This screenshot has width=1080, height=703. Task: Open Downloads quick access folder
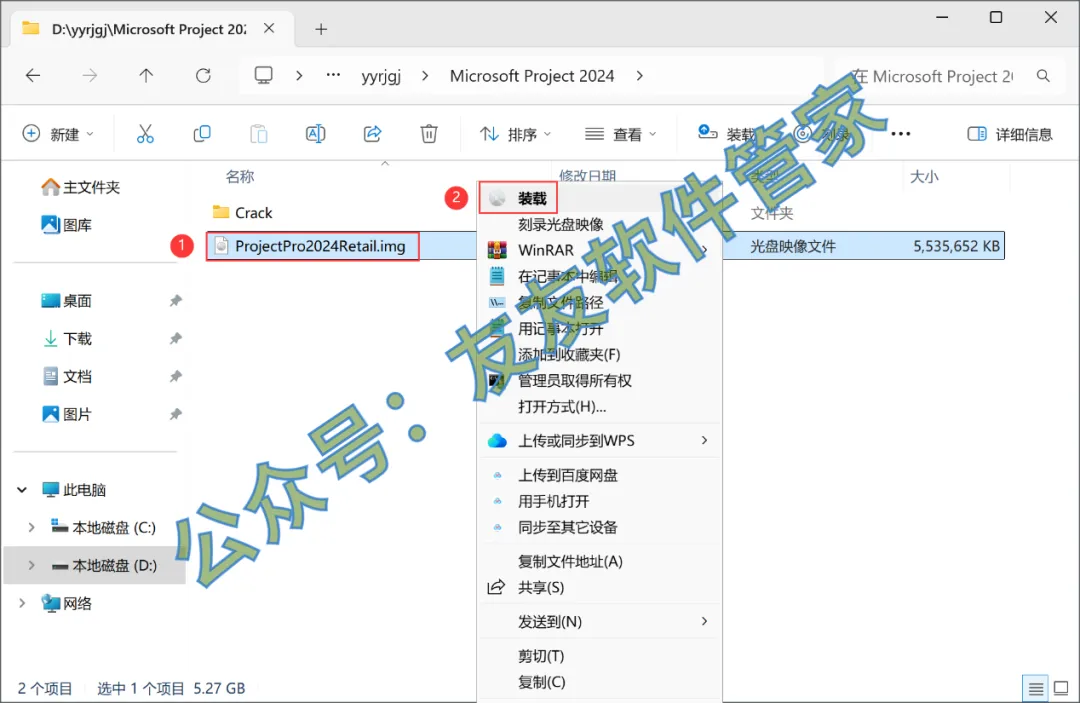(66, 339)
